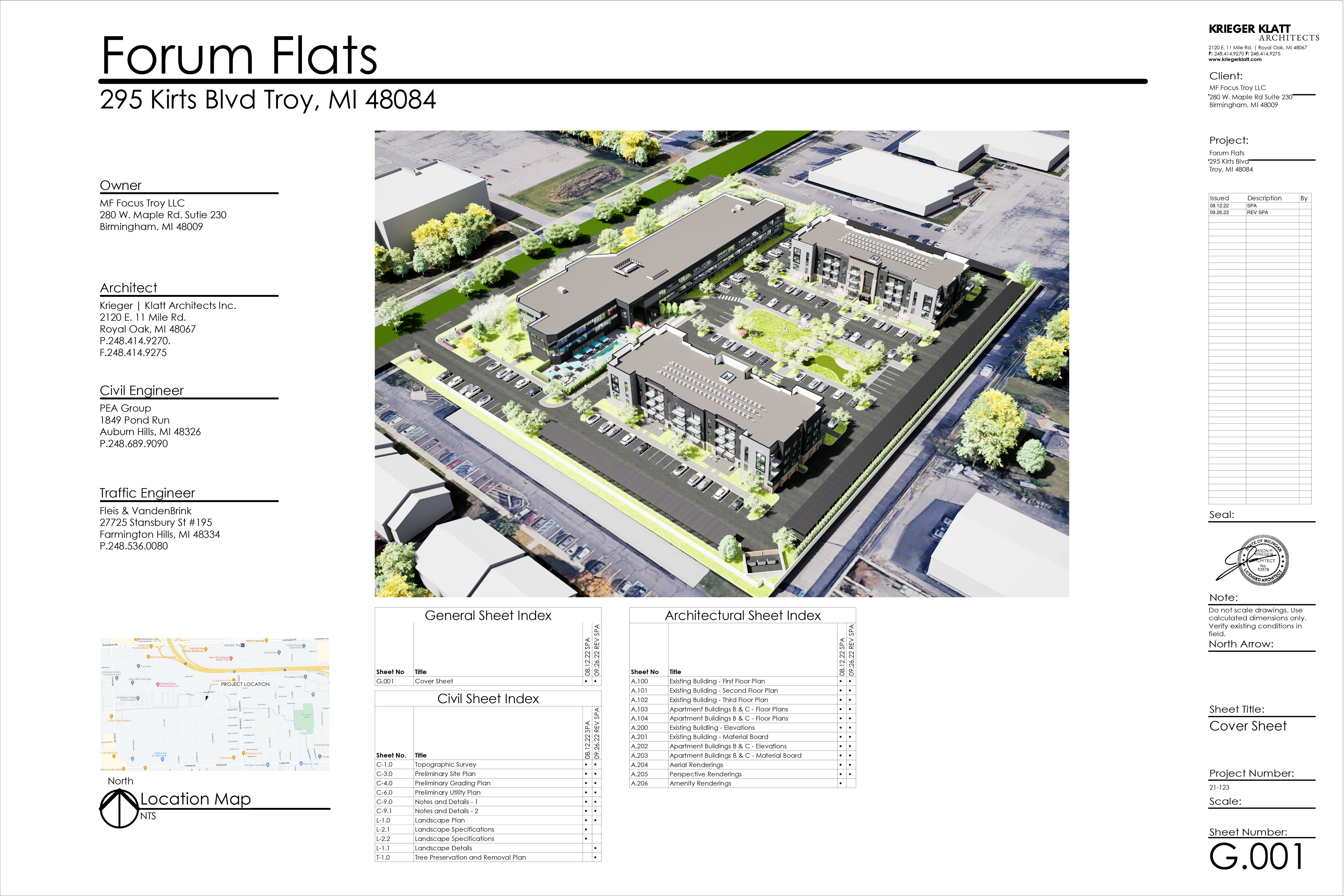Click the General Sheet Index heading
Screen dimensions: 1344x896
(488, 615)
